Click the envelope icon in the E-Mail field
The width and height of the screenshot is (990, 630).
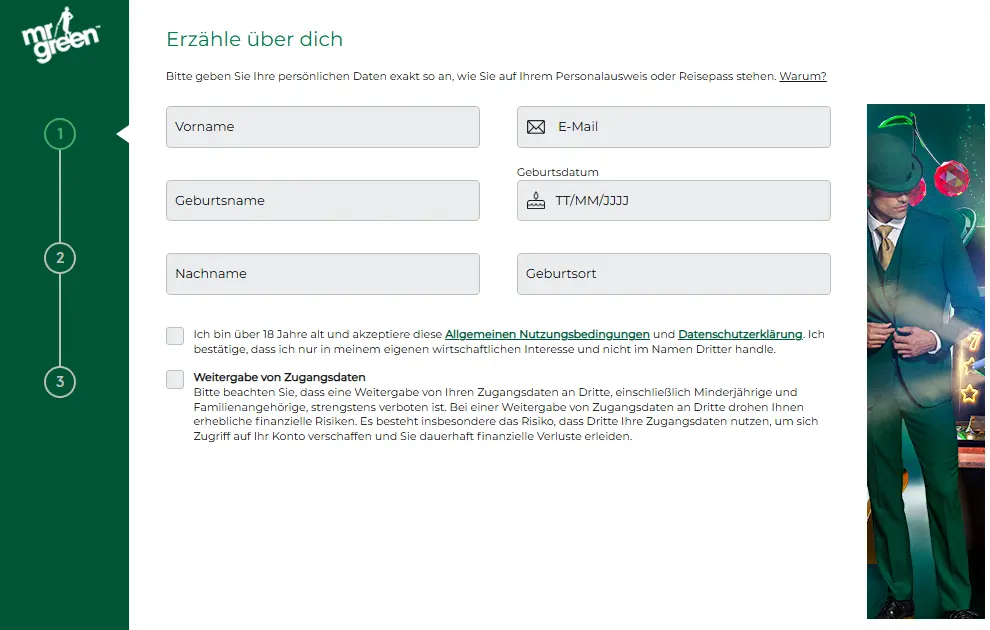(534, 126)
